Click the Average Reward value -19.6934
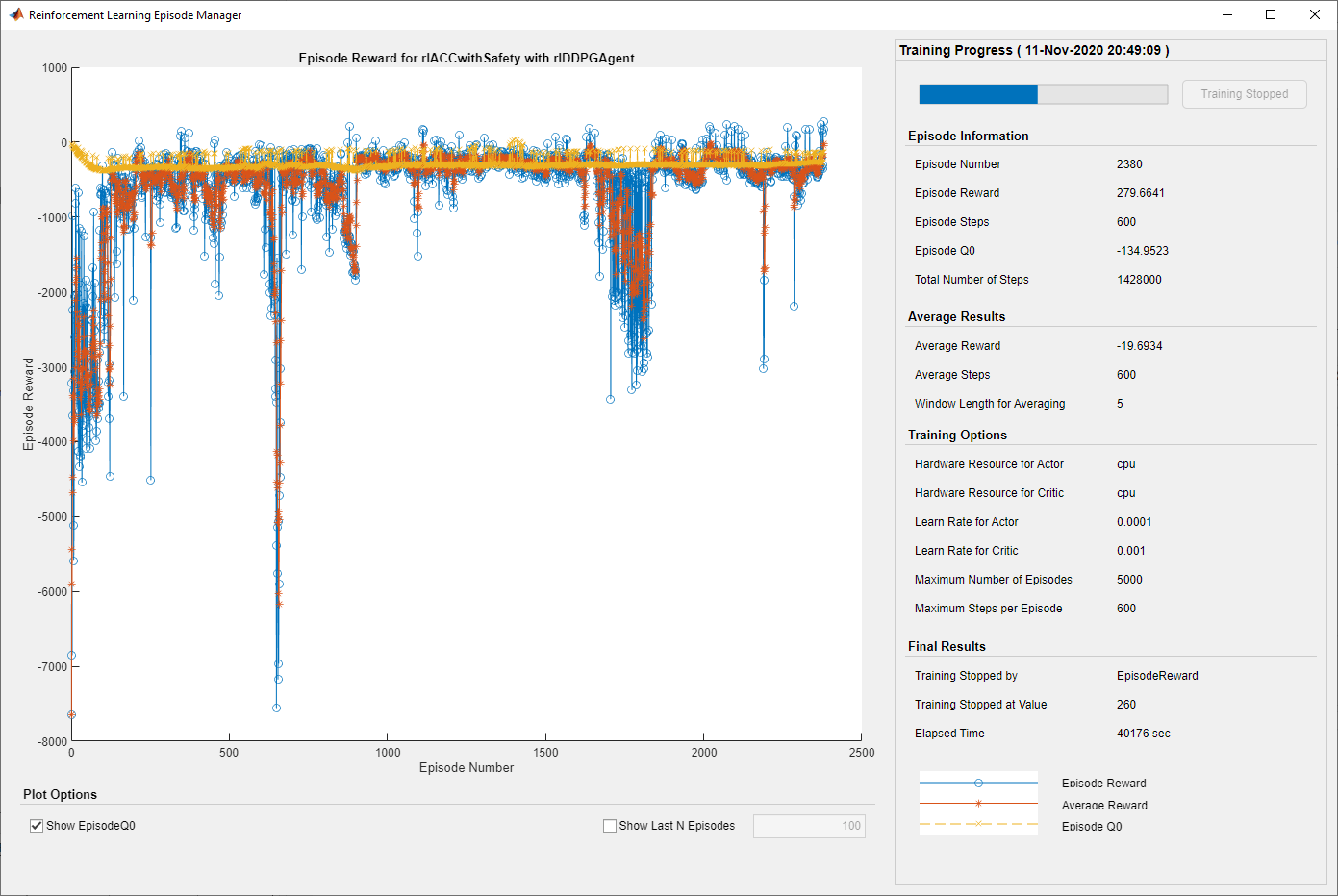This screenshot has height=896, width=1338. click(x=1140, y=346)
